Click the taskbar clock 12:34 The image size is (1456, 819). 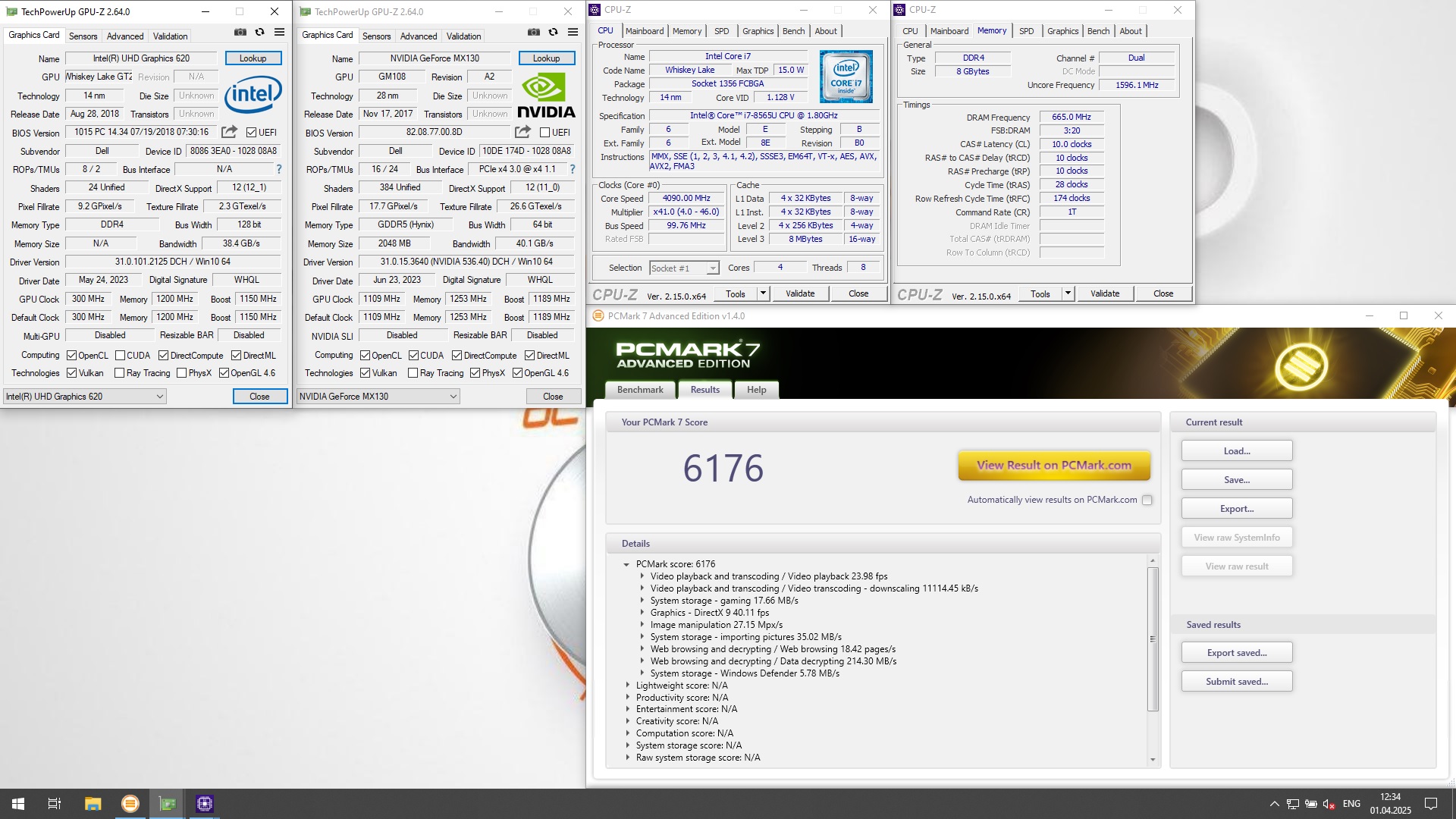click(x=1390, y=804)
